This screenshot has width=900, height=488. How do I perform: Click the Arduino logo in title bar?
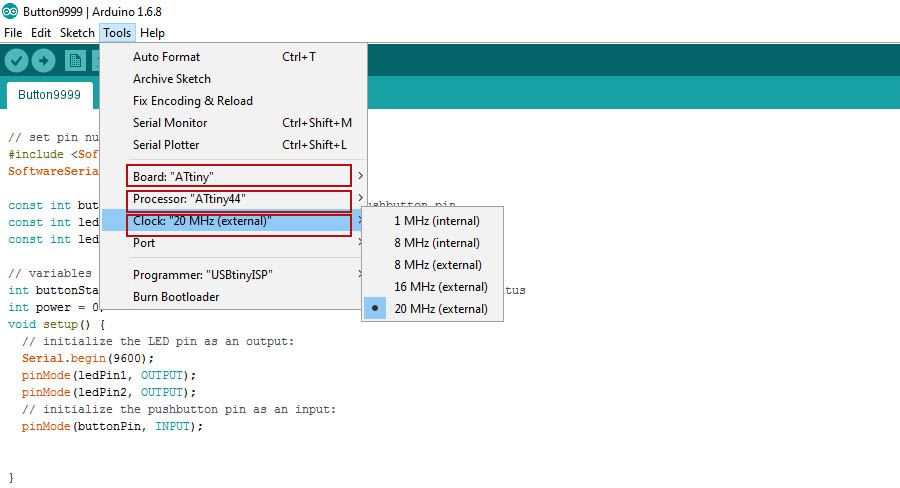pyautogui.click(x=10, y=11)
